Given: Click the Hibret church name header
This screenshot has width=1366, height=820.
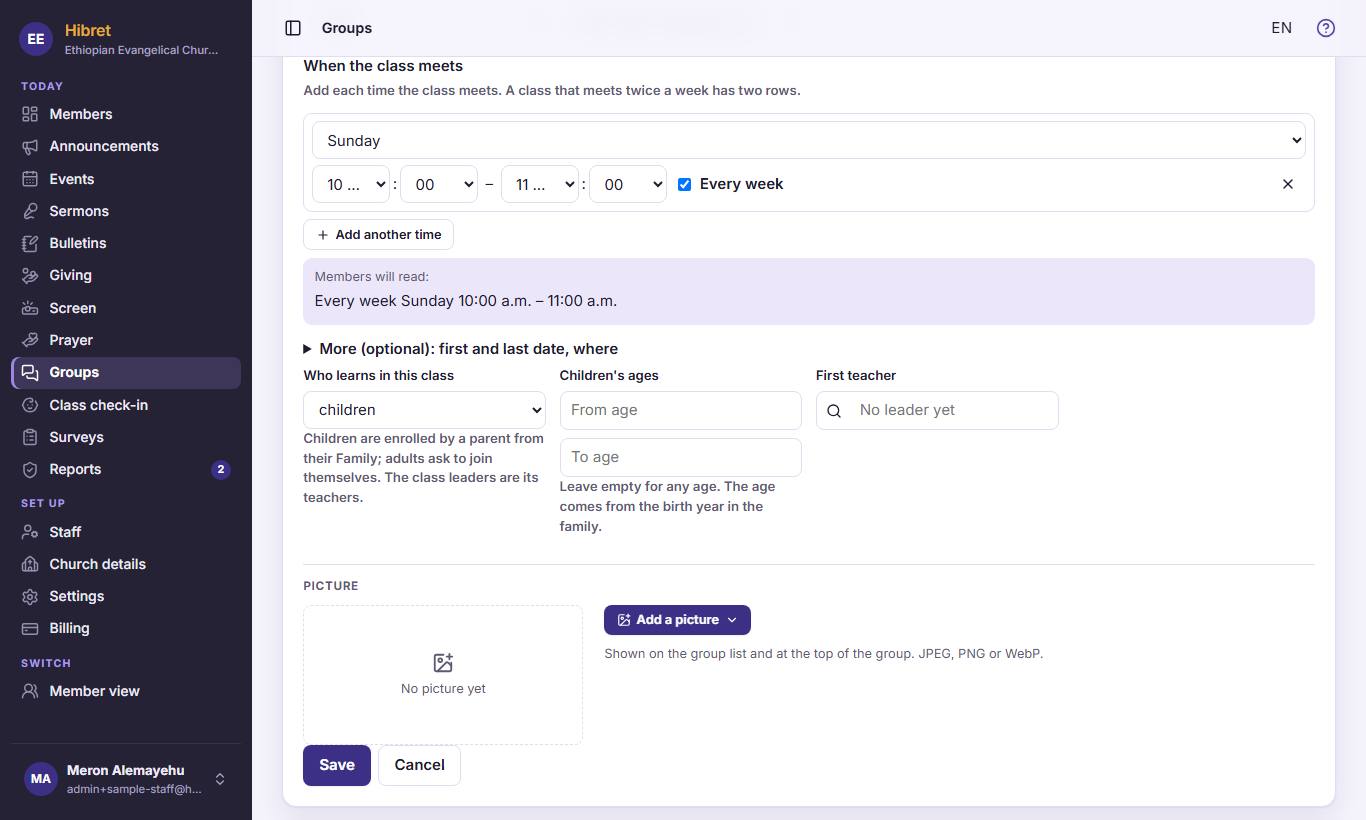Looking at the screenshot, I should 88,30.
